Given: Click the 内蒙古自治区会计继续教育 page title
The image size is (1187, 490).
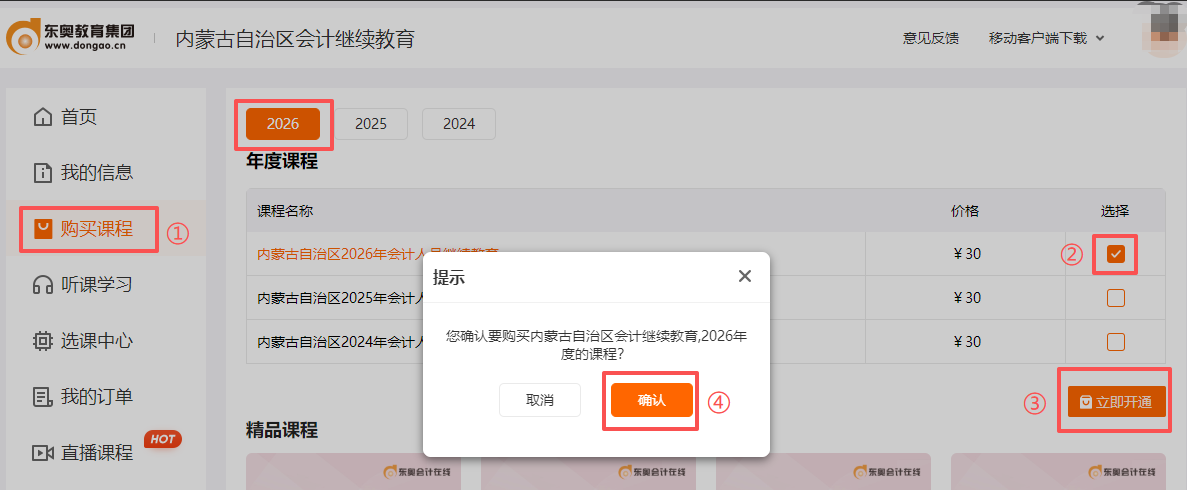Looking at the screenshot, I should pyautogui.click(x=295, y=39).
